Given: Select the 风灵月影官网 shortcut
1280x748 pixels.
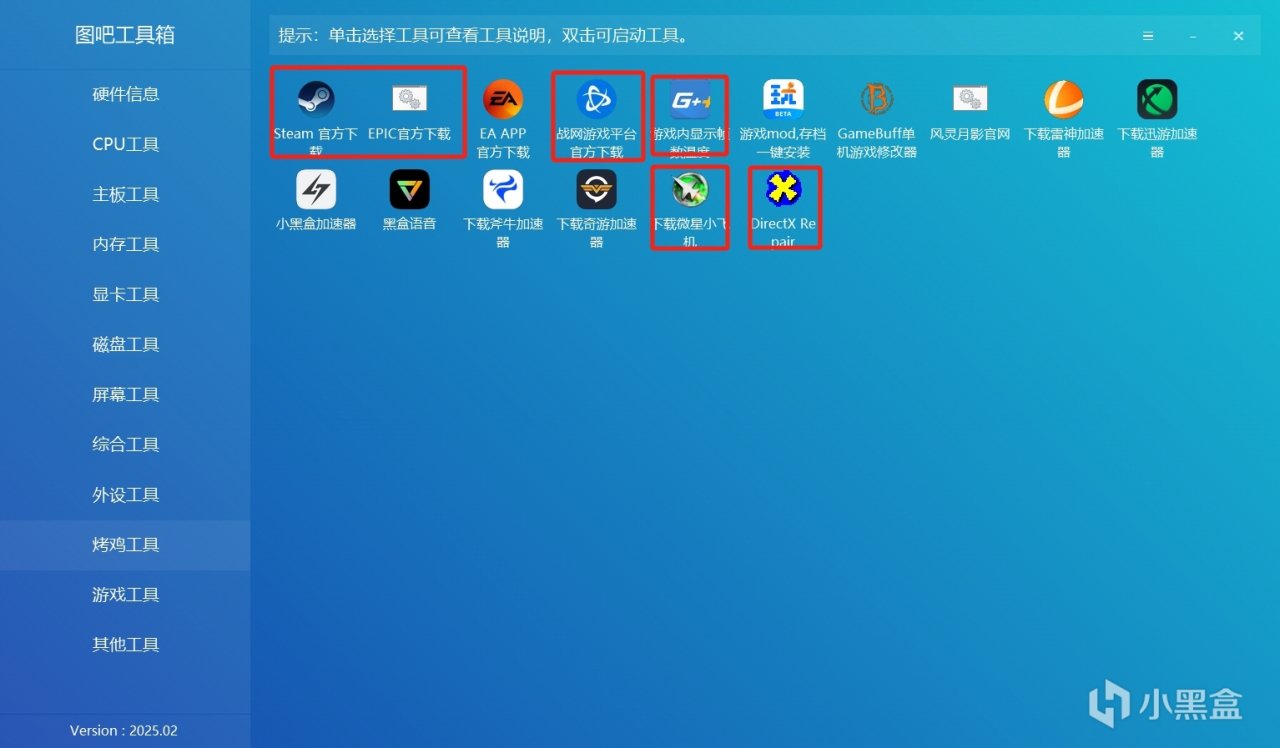Looking at the screenshot, I should (970, 99).
